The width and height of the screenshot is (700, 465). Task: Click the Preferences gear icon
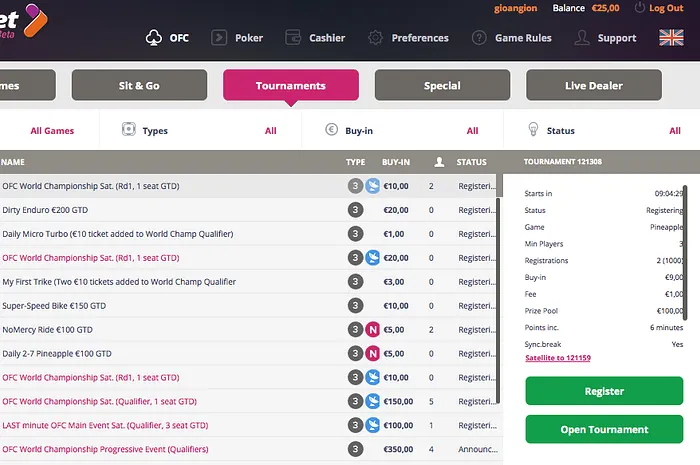point(375,38)
